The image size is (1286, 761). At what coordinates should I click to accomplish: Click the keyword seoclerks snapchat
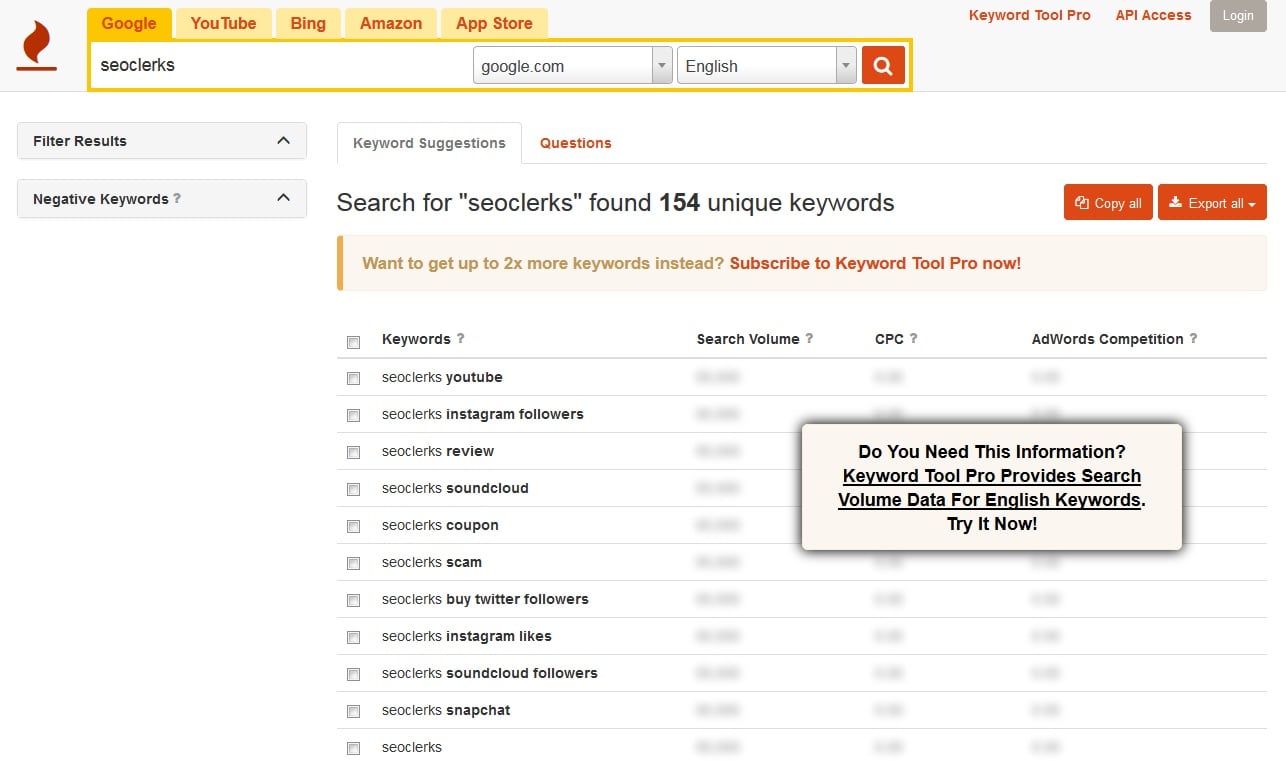(446, 710)
